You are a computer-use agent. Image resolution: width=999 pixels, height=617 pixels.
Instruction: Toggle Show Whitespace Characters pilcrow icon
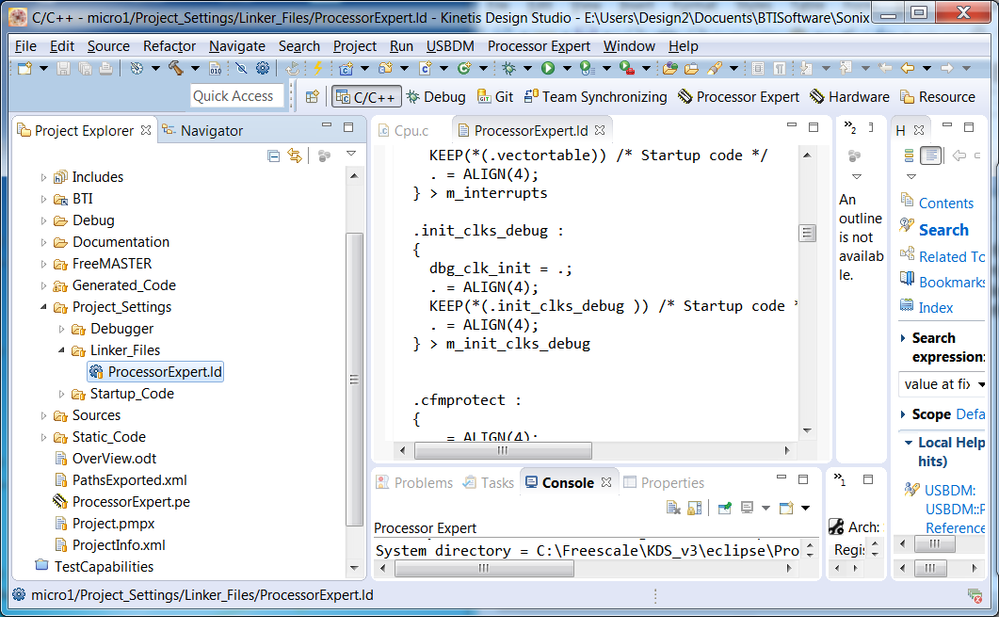coord(780,68)
